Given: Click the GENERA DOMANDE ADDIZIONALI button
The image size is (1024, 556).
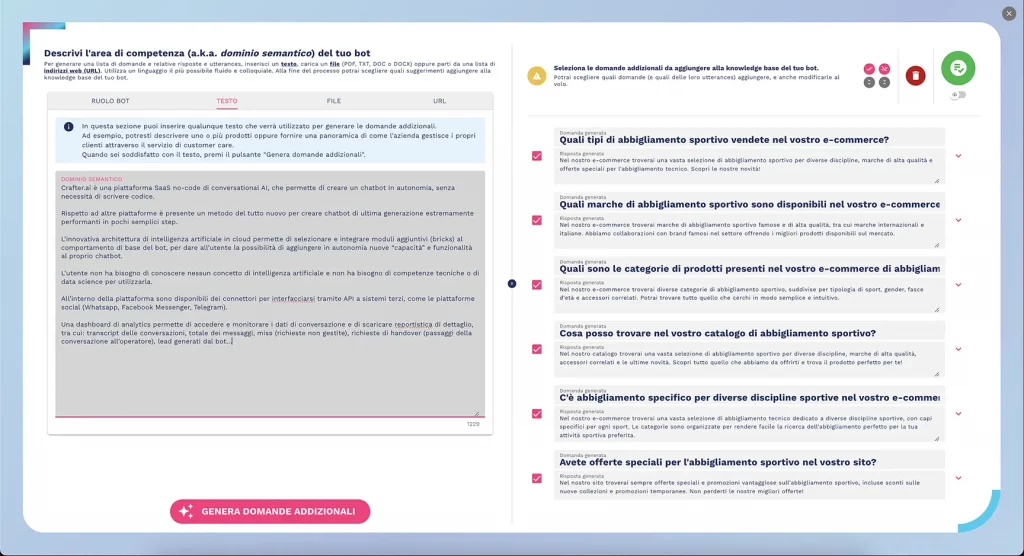Looking at the screenshot, I should pyautogui.click(x=270, y=512).
